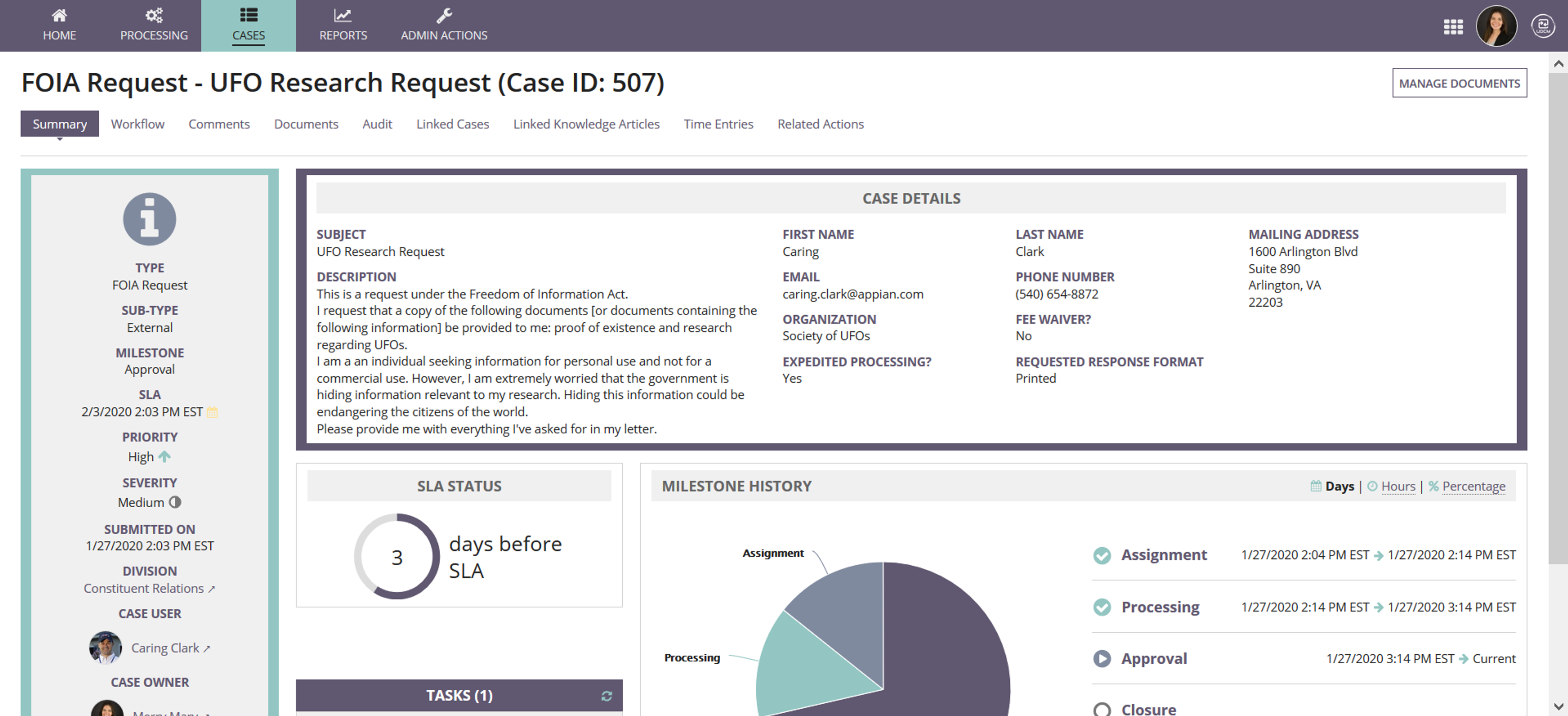Click the phone number (540) 654-8872
This screenshot has height=716, width=1568.
[1057, 294]
